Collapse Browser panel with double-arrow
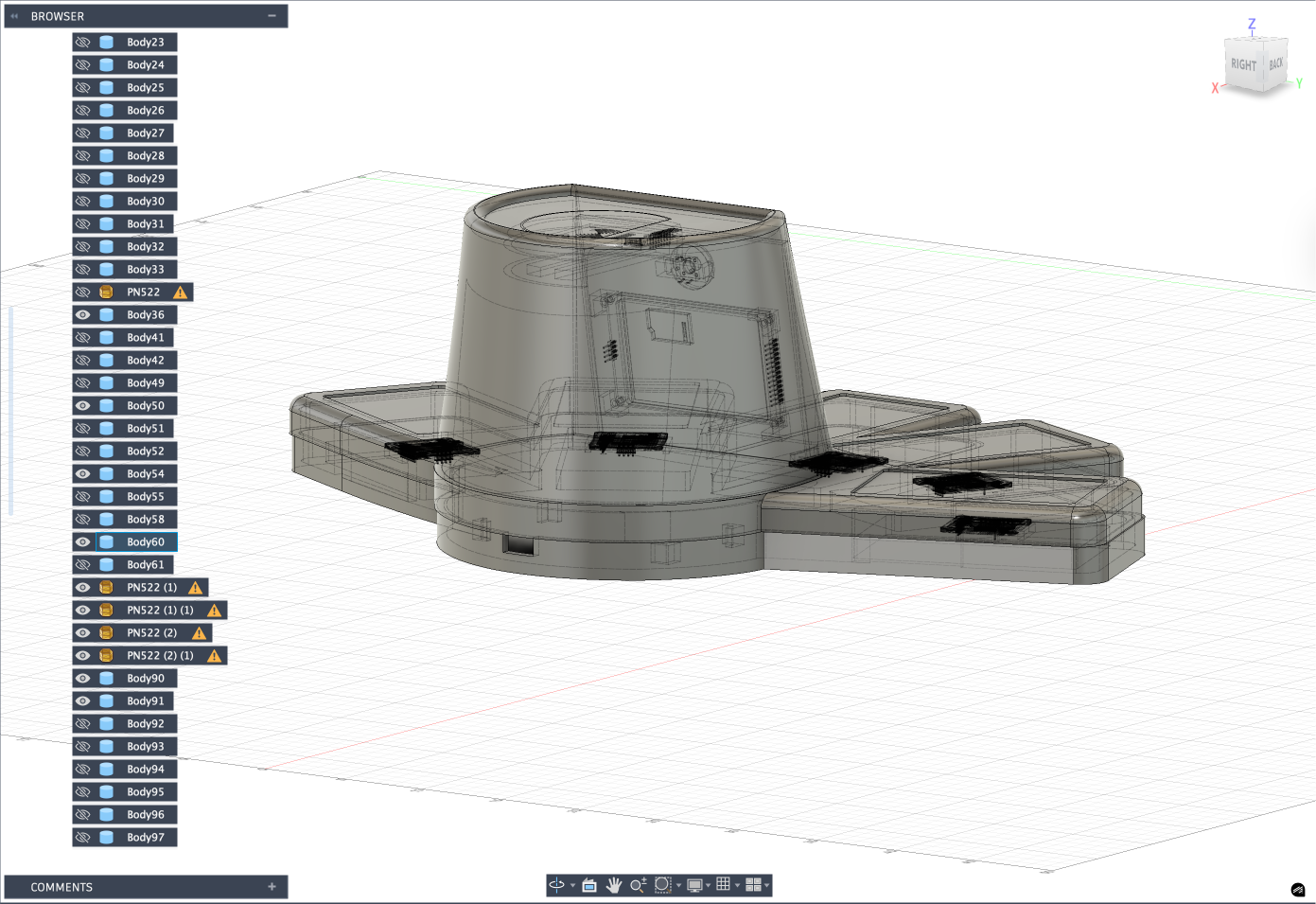Viewport: 1316px width, 904px height. click(x=14, y=16)
